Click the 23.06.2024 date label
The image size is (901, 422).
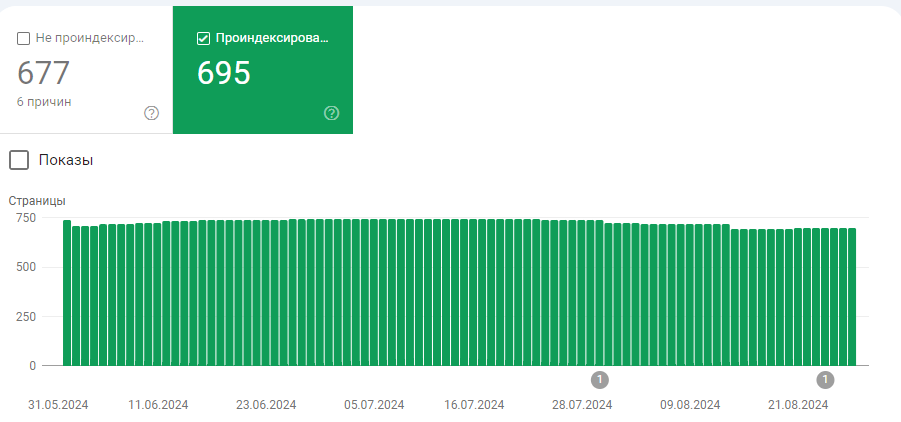coord(266,405)
